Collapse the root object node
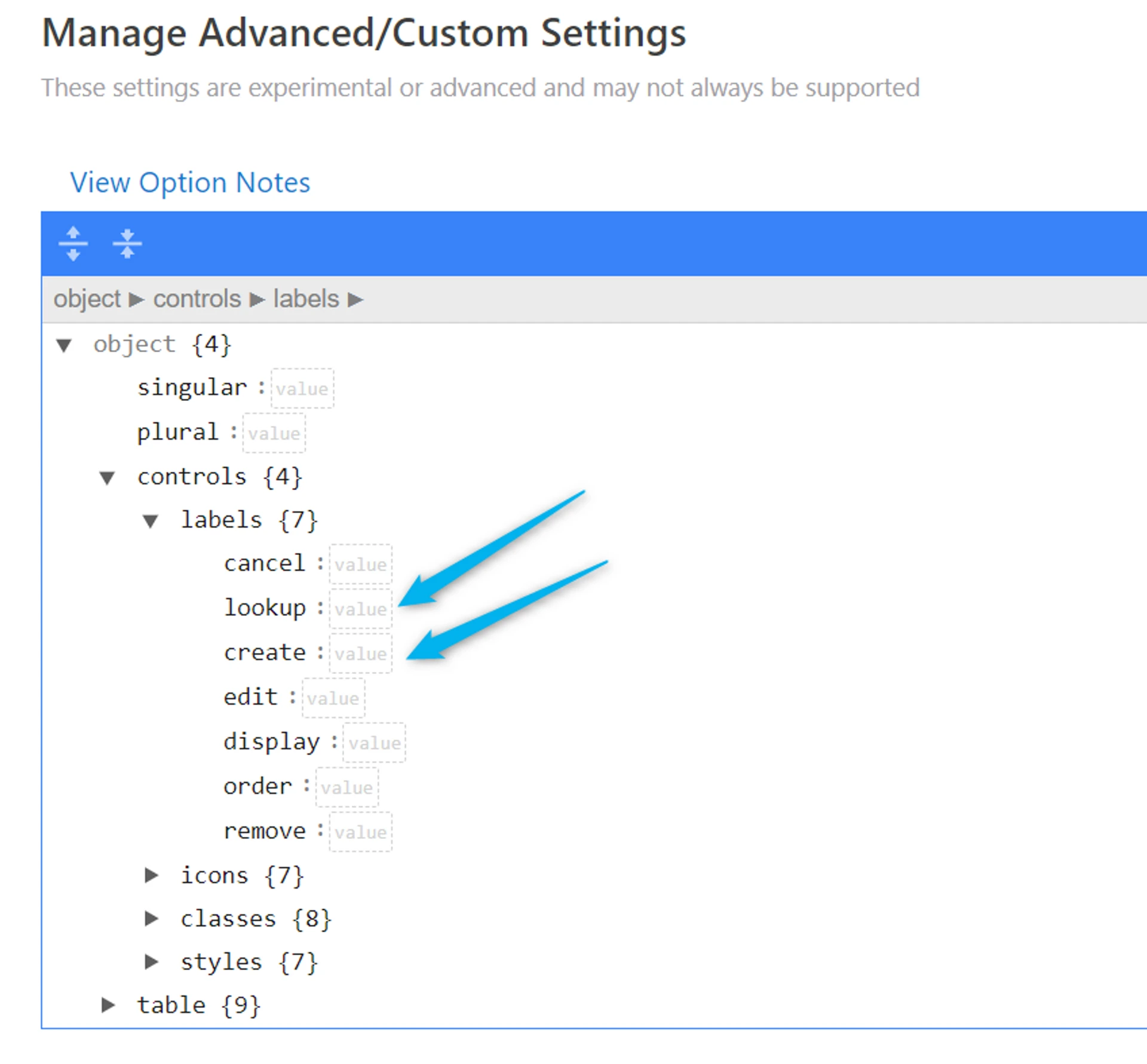Viewport: 1147px width, 1064px height. 64,345
